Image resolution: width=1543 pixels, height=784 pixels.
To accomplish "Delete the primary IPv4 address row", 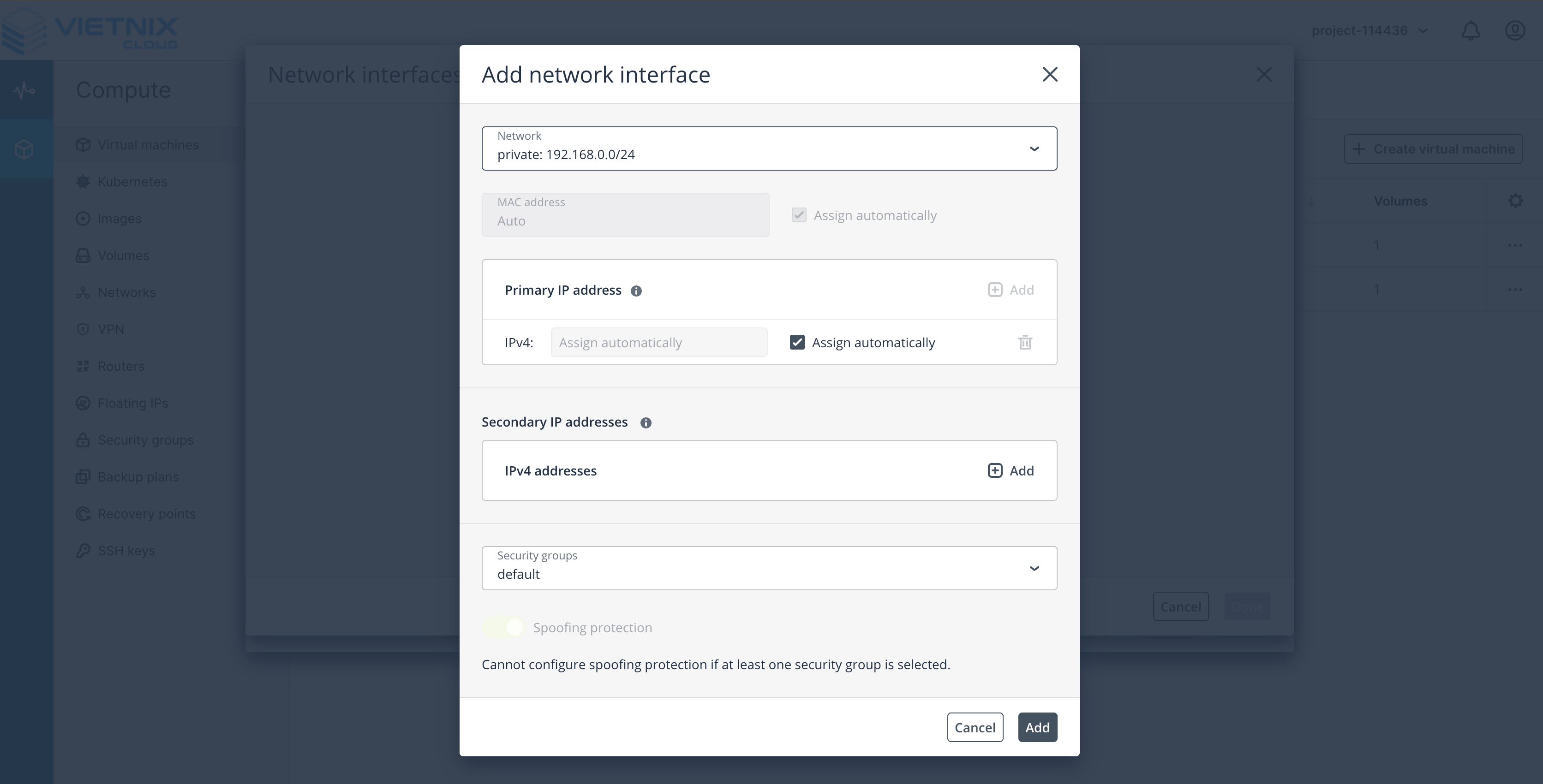I will pos(1025,342).
